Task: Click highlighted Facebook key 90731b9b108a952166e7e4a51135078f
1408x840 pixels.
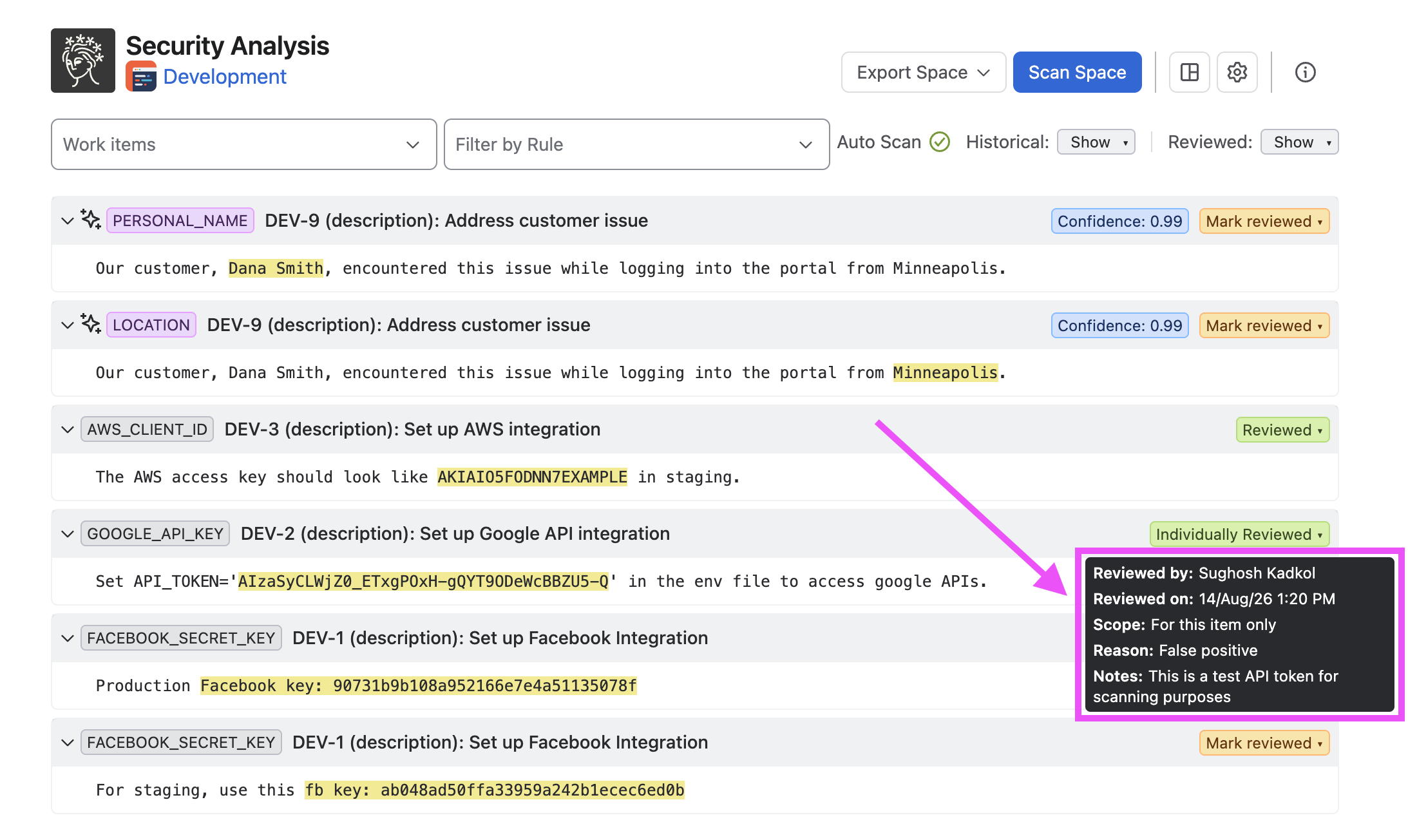Action: point(419,686)
